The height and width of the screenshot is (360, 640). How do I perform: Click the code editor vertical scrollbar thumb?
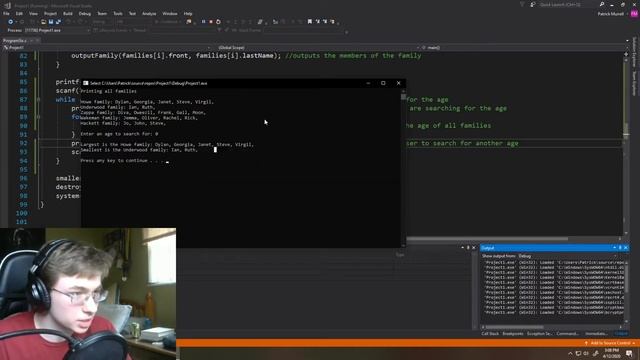(x=626, y=130)
